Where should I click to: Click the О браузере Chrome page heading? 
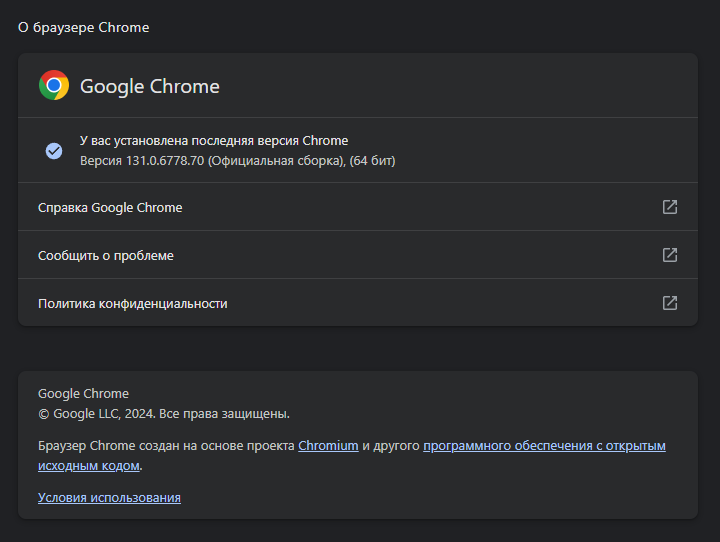tap(84, 28)
